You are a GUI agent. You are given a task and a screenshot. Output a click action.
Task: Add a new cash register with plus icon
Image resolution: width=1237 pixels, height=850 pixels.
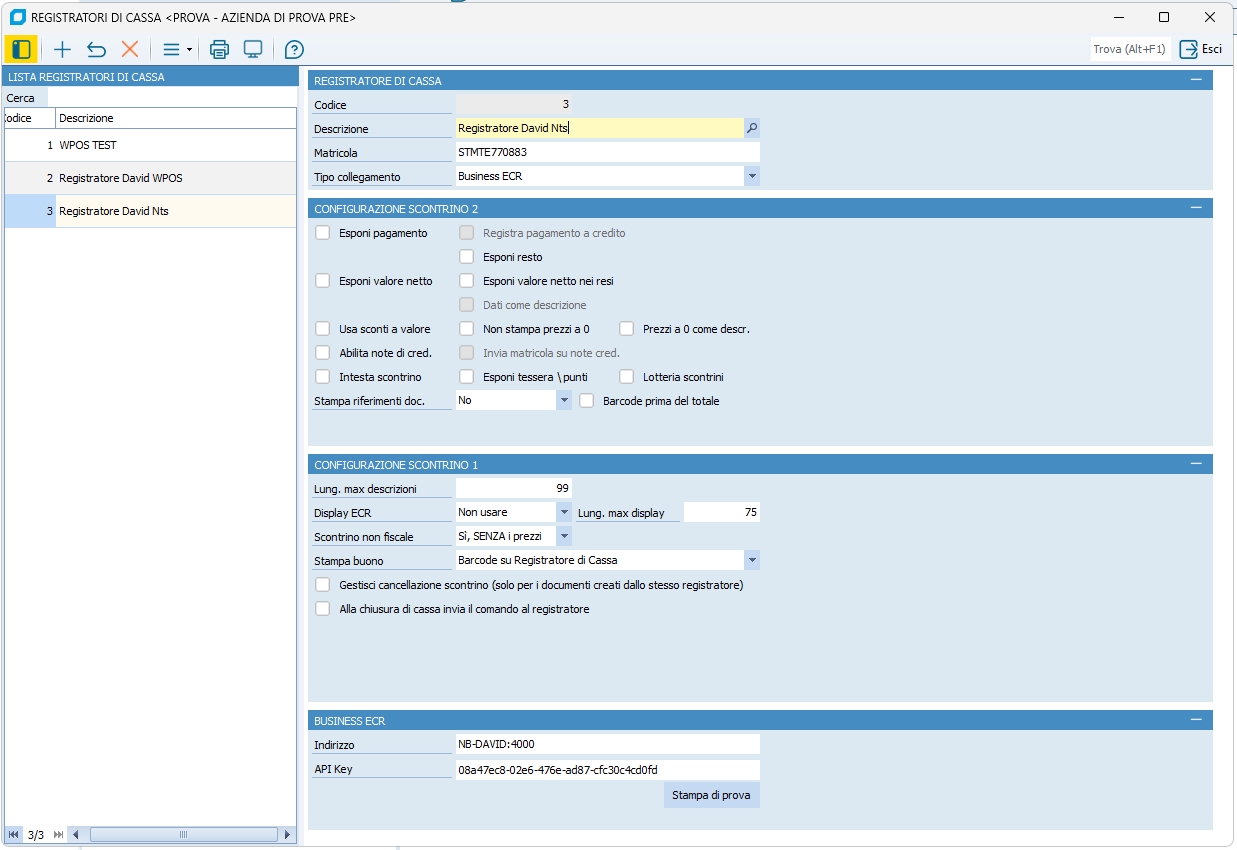coord(62,49)
